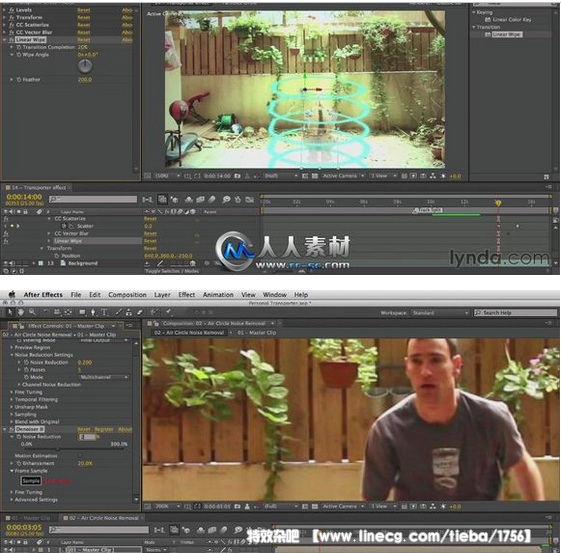Select the Rotation tool
The image size is (561, 553).
[46, 312]
